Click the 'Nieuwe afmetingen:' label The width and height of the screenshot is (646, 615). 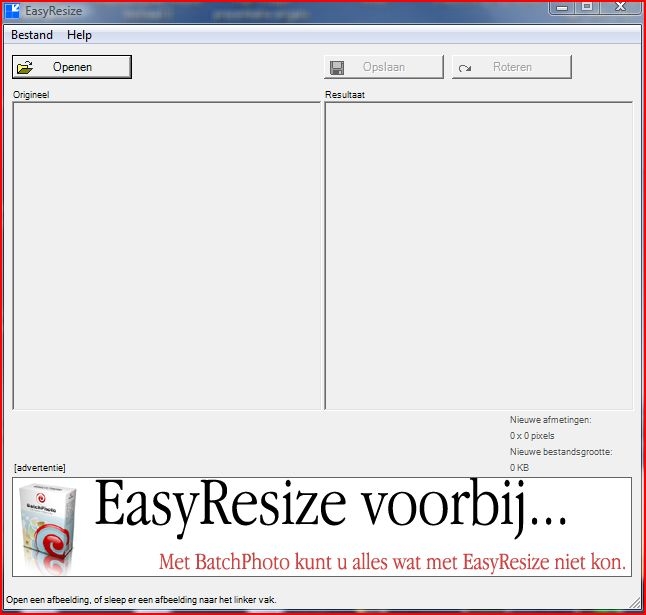coord(550,420)
